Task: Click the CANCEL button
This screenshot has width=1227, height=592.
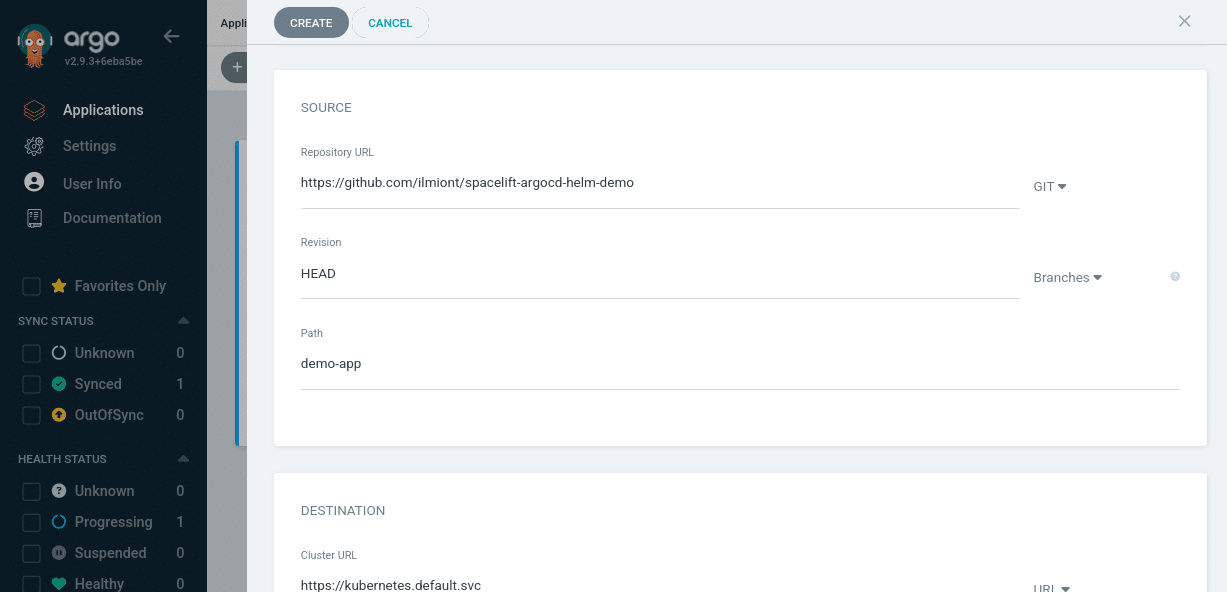Action: pyautogui.click(x=390, y=23)
